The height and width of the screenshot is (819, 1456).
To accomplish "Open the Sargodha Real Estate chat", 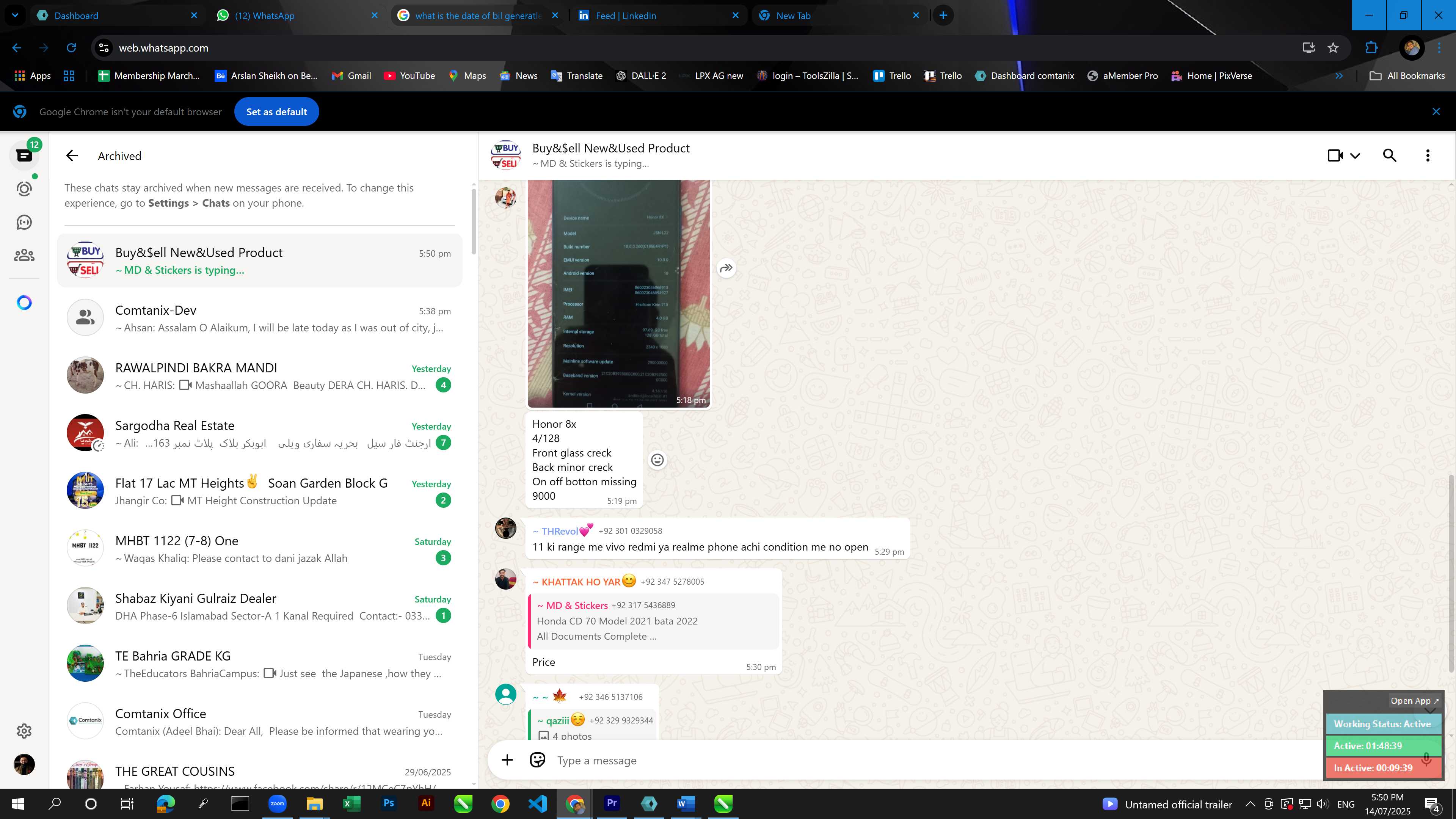I will click(259, 433).
